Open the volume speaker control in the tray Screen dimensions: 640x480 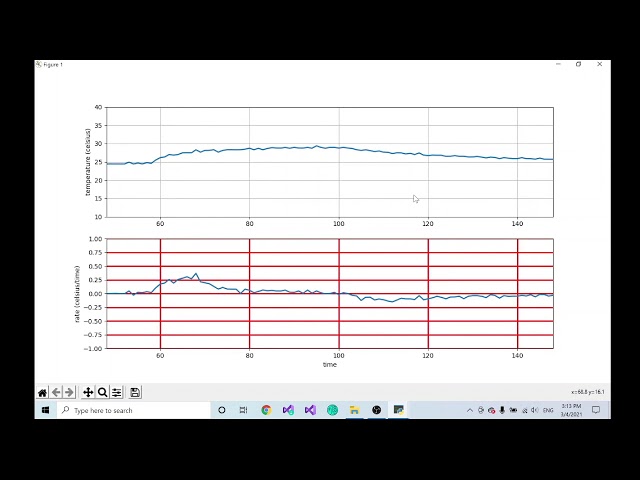(535, 410)
